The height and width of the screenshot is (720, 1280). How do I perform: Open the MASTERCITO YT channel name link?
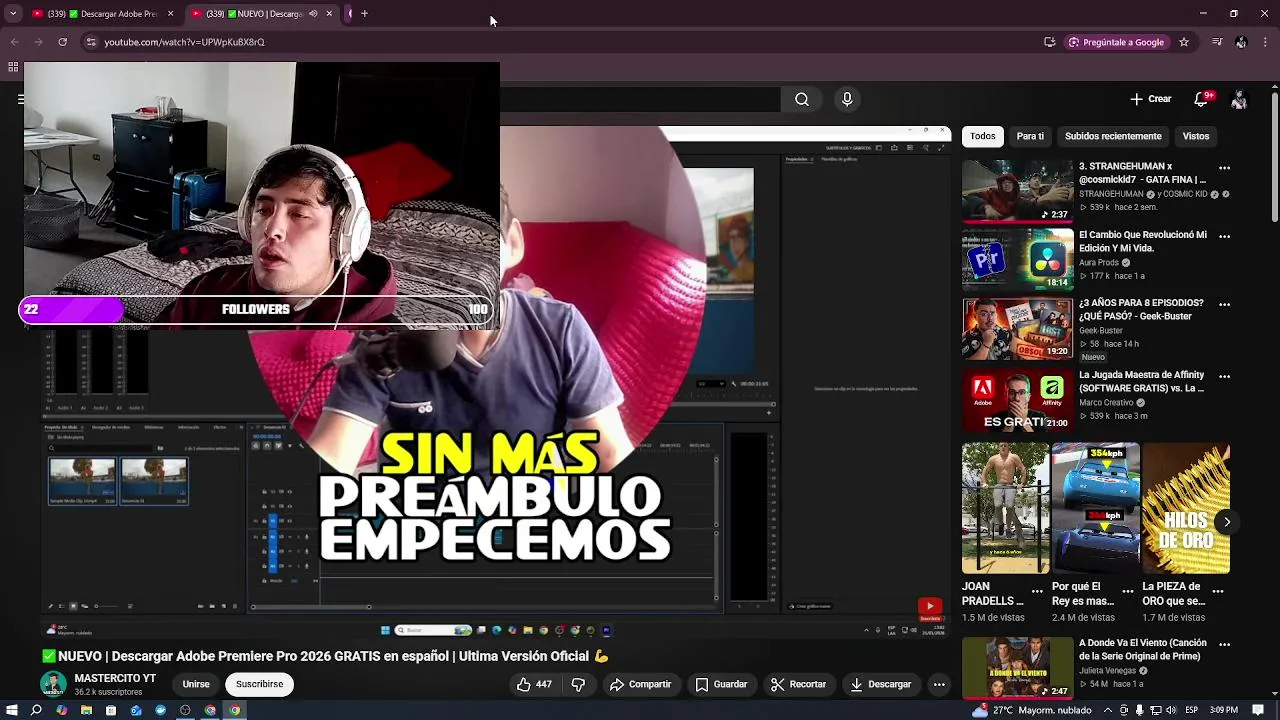(x=115, y=678)
